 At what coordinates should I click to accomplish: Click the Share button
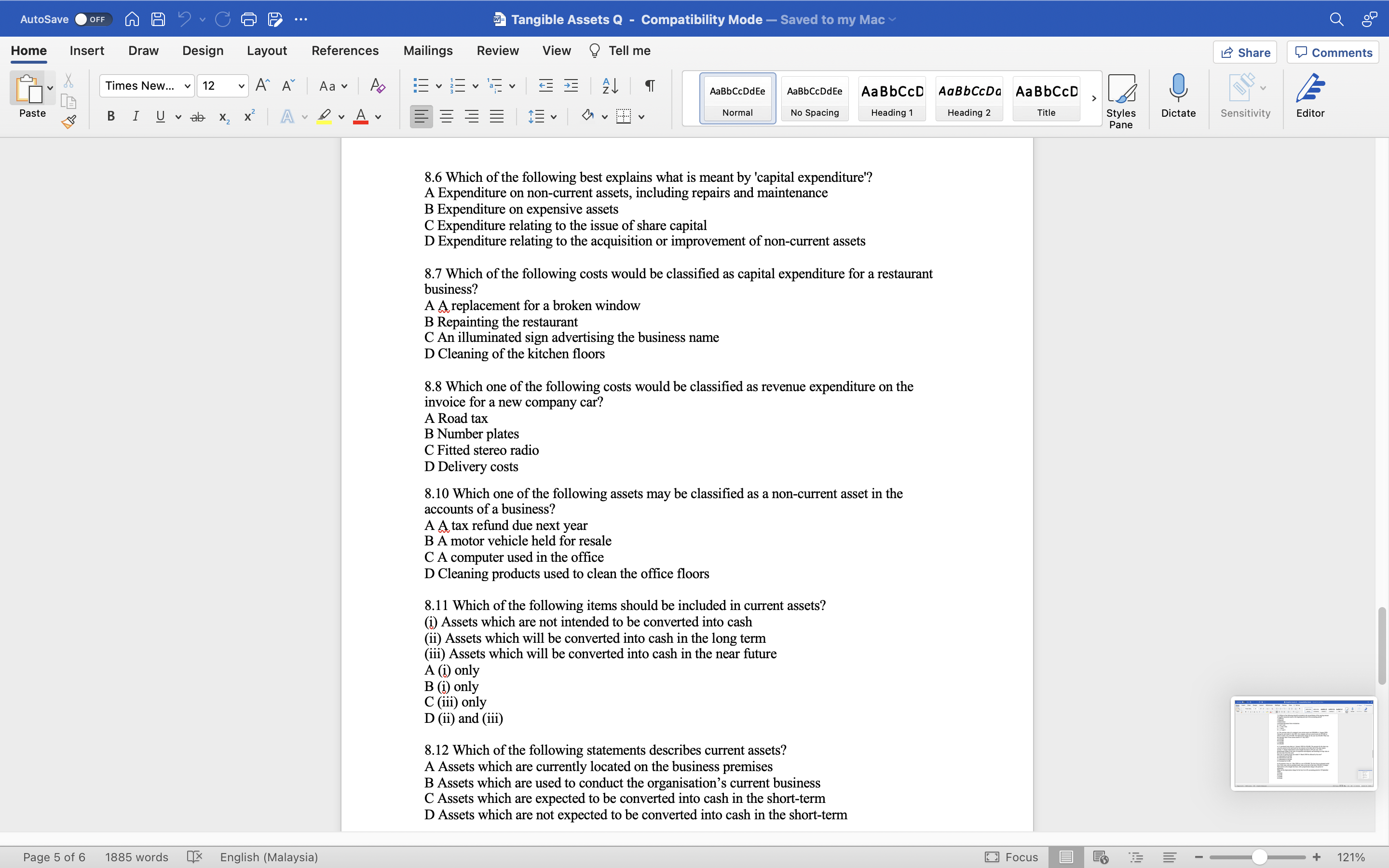pyautogui.click(x=1245, y=52)
